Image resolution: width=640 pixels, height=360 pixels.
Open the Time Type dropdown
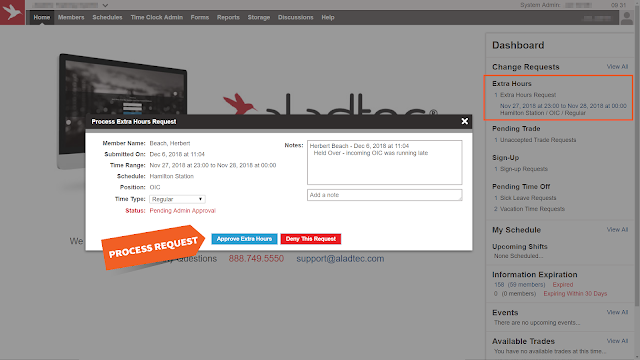(x=177, y=199)
